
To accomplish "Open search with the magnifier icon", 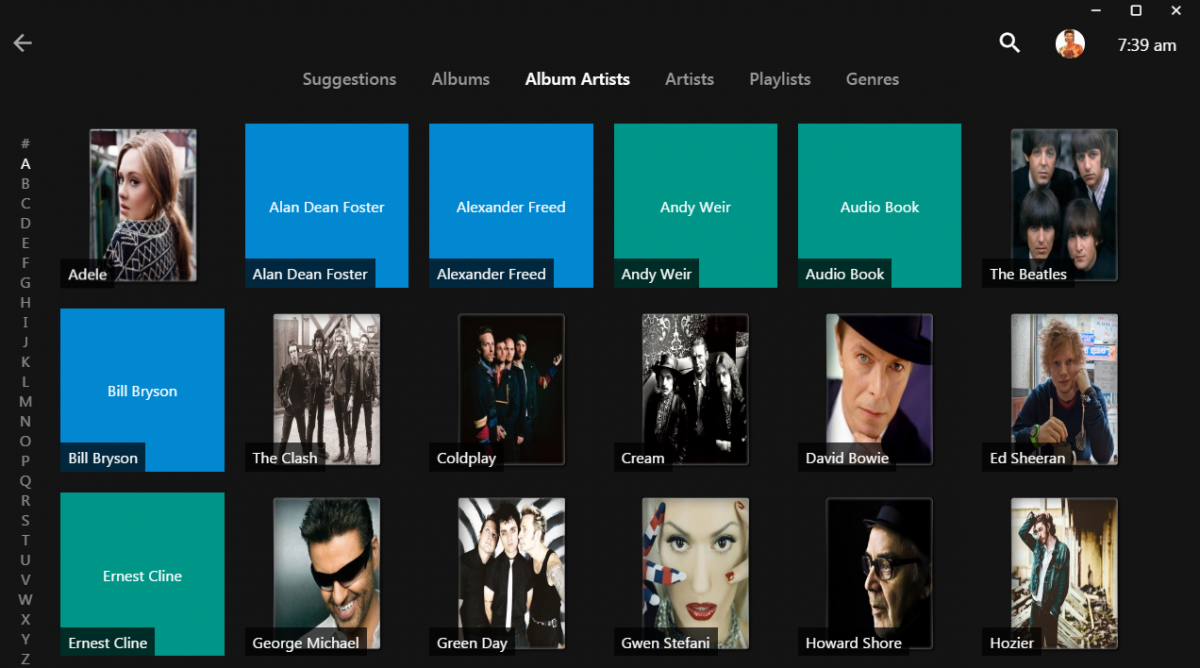I will pos(1010,43).
